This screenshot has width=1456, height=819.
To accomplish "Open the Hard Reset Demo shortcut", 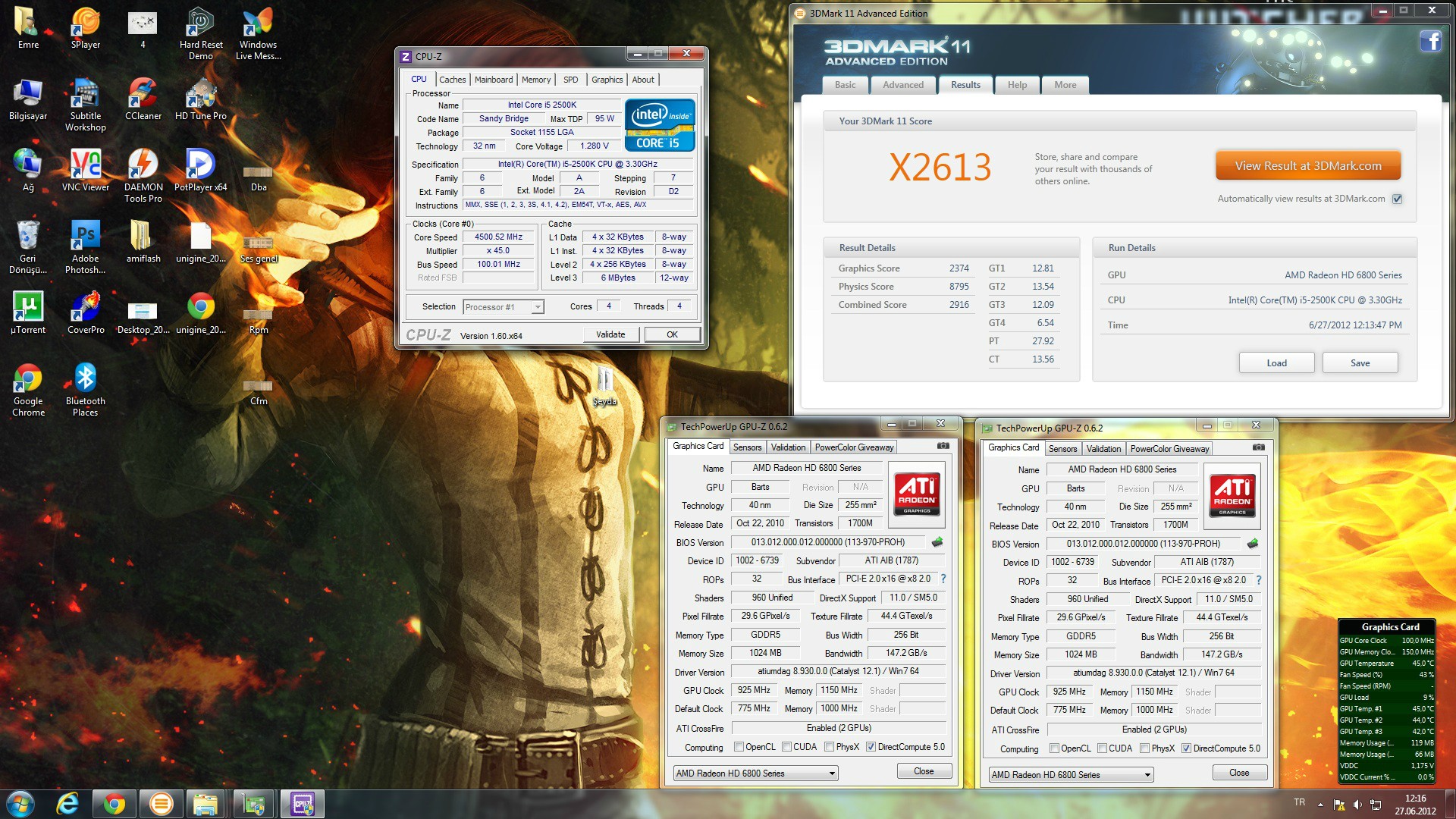I will tap(201, 34).
